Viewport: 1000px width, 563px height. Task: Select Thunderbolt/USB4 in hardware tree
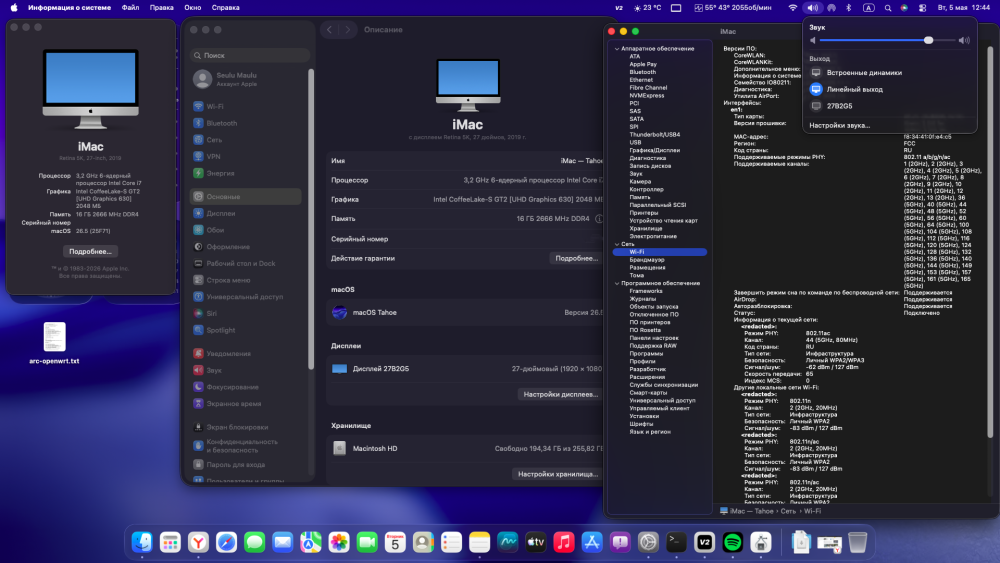[x=654, y=135]
